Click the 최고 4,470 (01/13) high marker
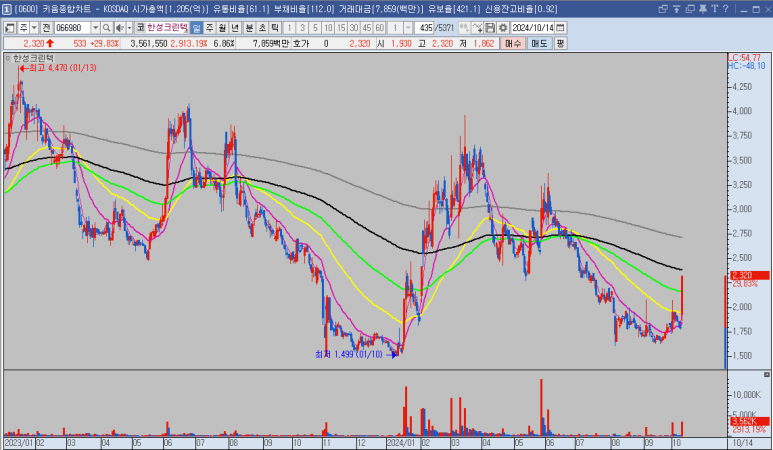Screen dimensions: 773x450 (58, 68)
